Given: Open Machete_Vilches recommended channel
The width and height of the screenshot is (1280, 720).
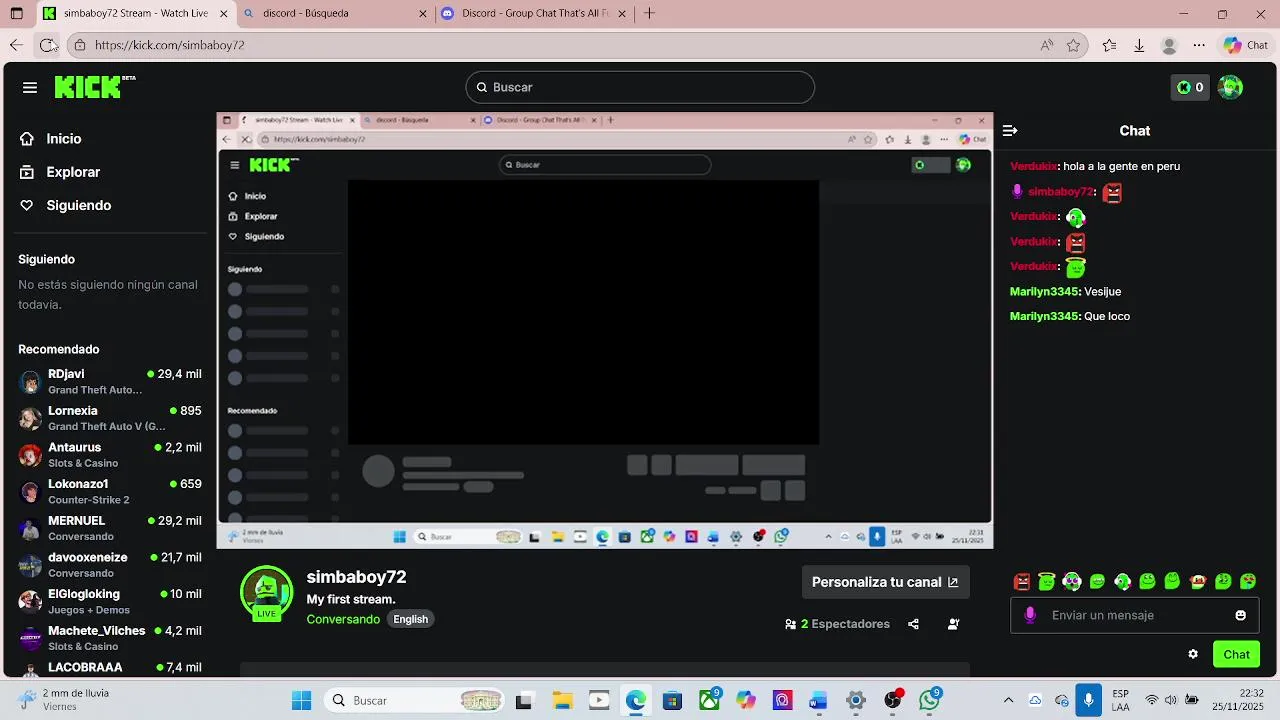Looking at the screenshot, I should 110,638.
